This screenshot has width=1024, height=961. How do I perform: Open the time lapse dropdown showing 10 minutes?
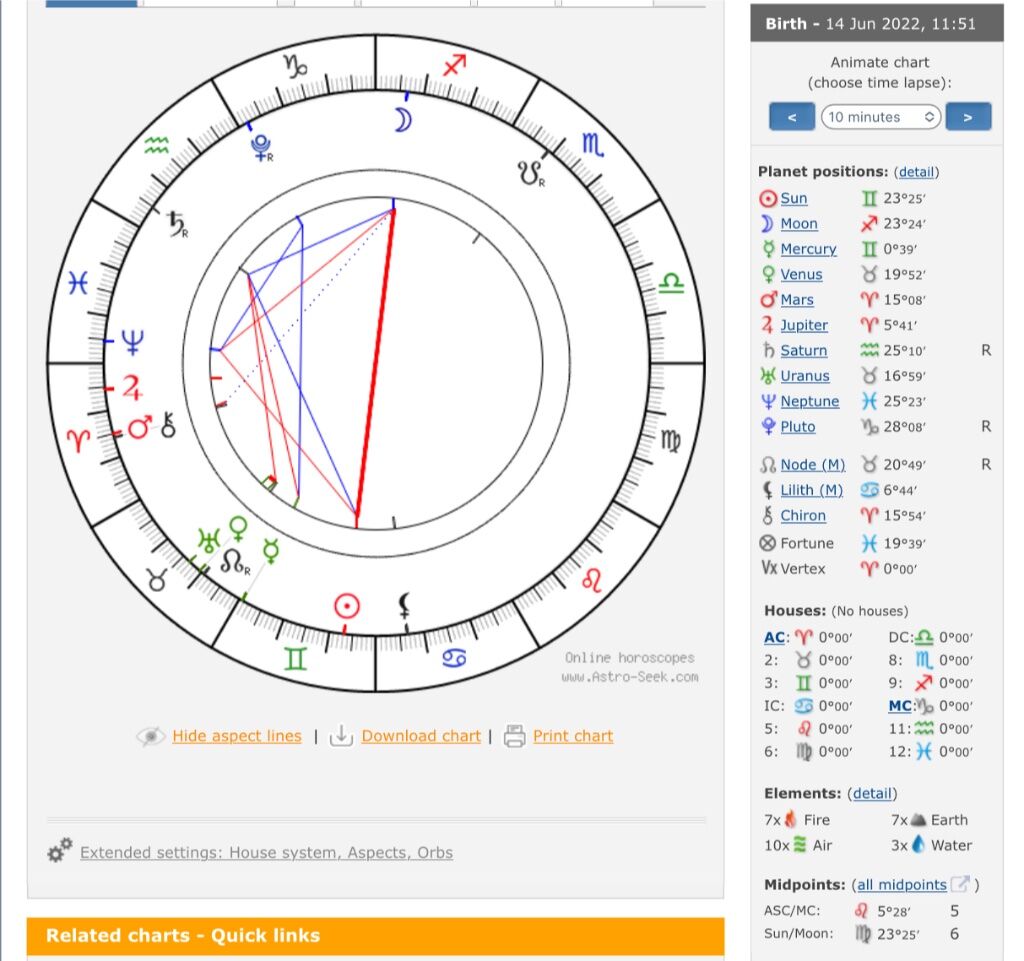pyautogui.click(x=880, y=117)
